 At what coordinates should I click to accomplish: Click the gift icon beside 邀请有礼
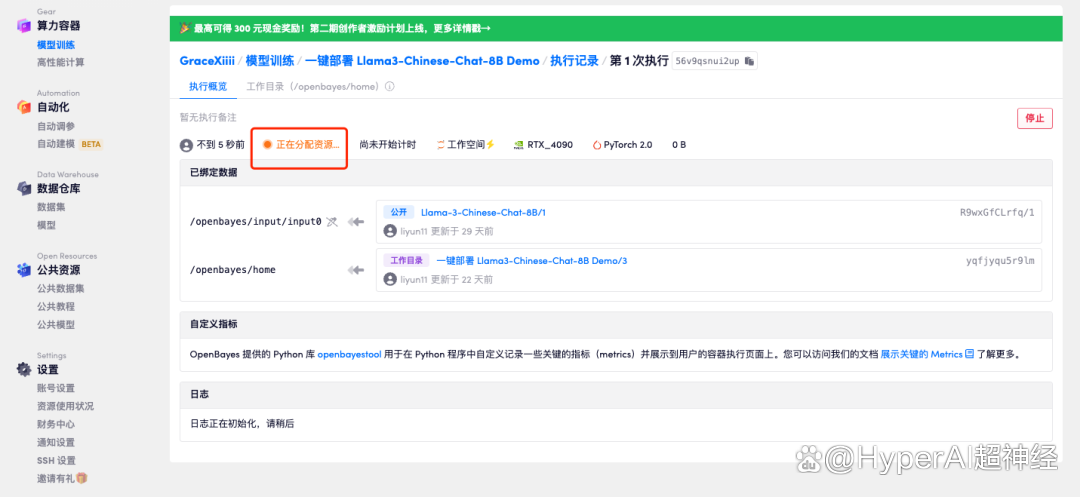[82, 478]
